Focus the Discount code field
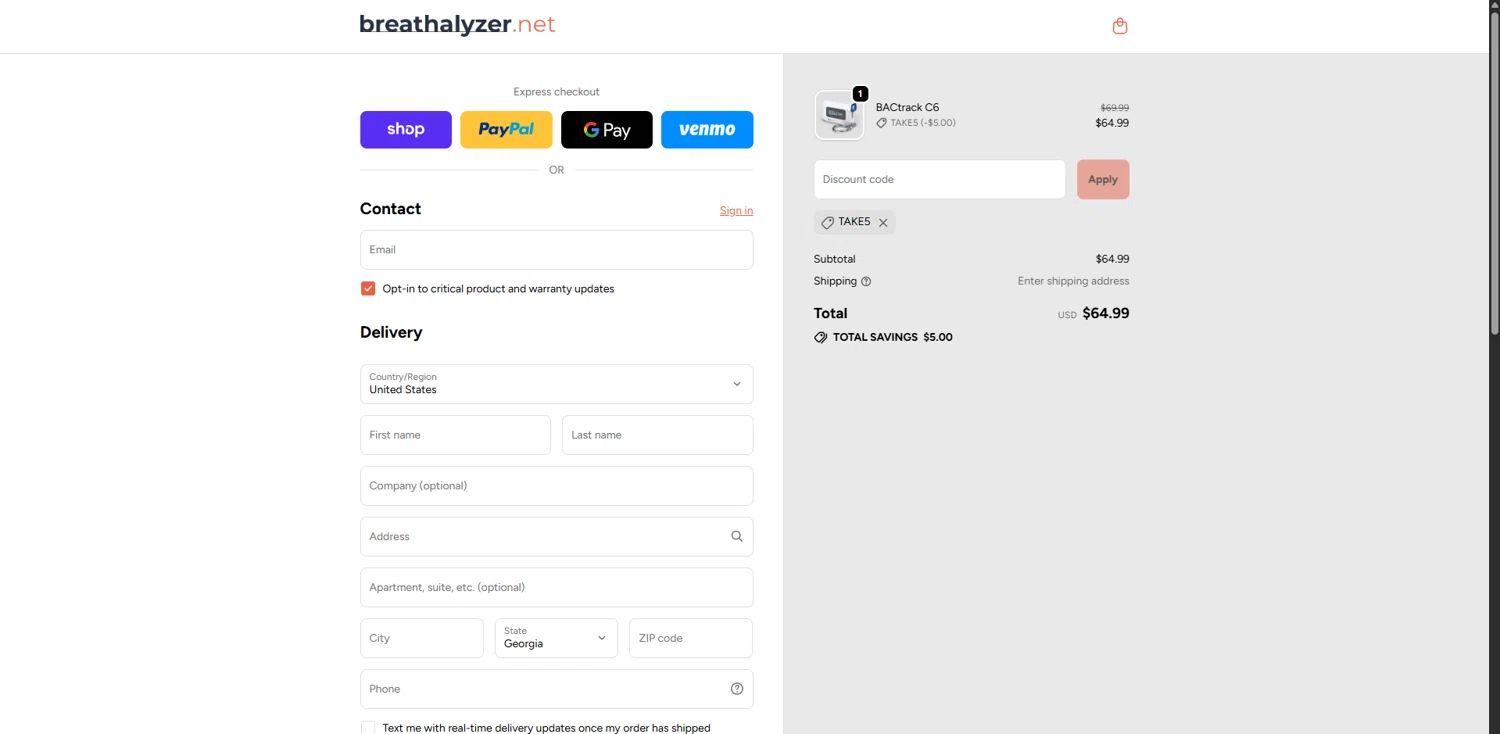 click(939, 180)
